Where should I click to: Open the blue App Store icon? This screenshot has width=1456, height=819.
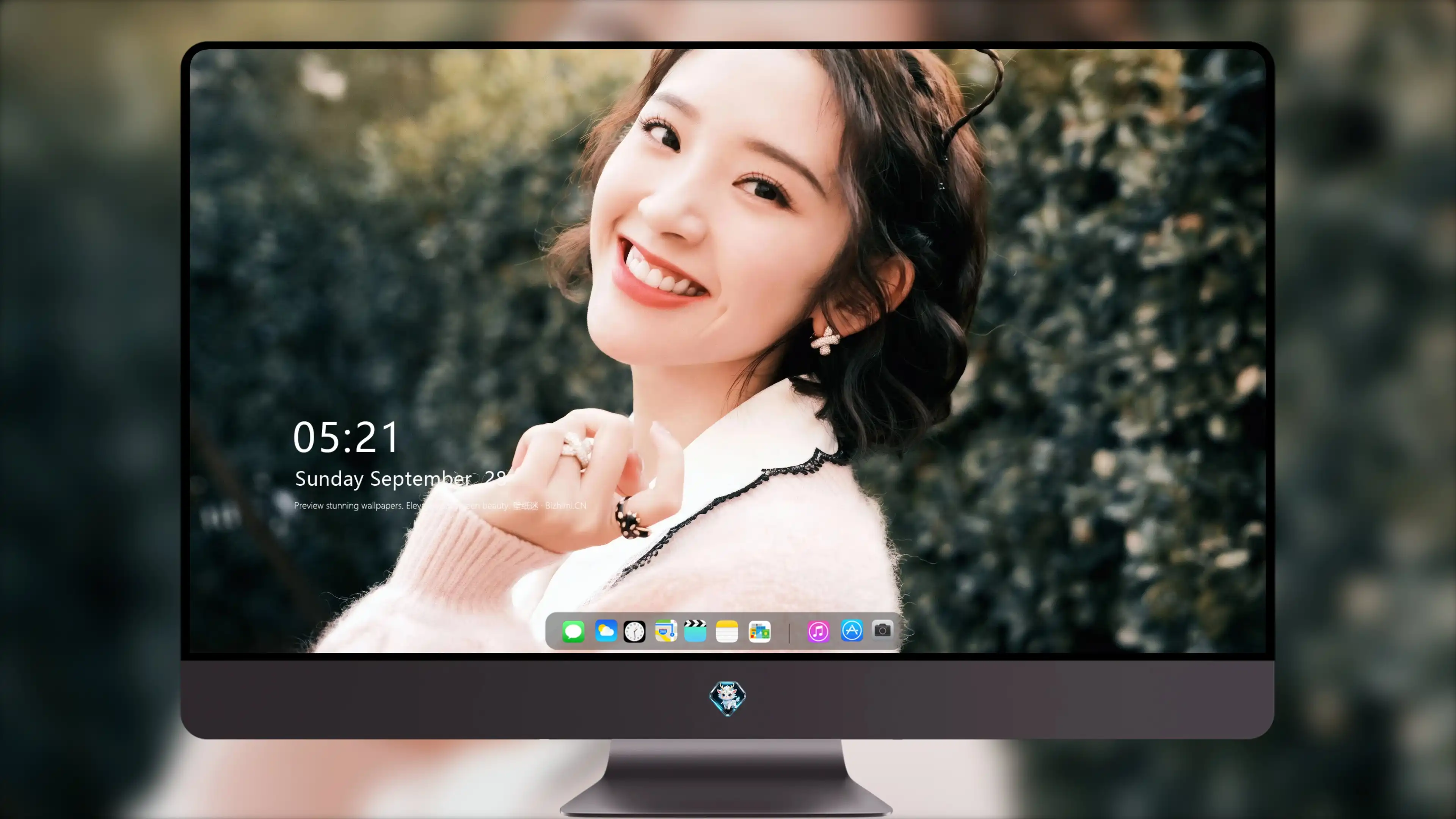coord(852,630)
